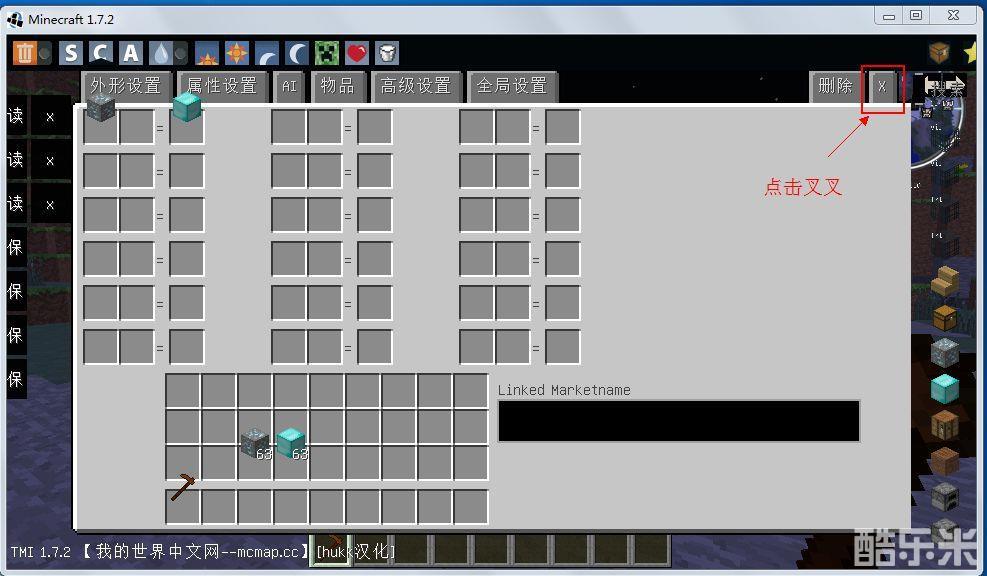Set time to sunset crescent icon
987x576 pixels.
coord(267,54)
